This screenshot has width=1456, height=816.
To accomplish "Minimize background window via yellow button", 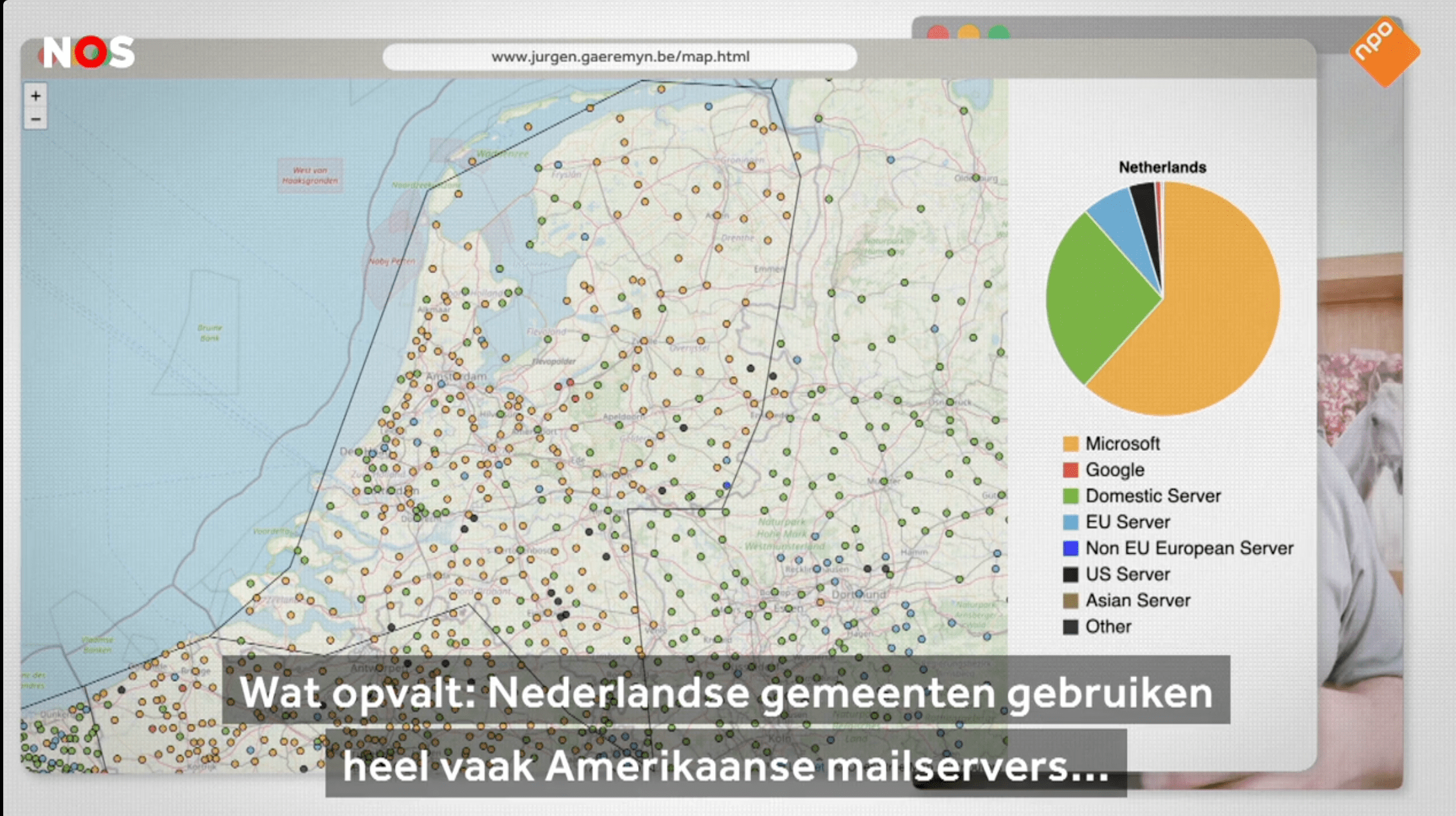I will (x=968, y=32).
